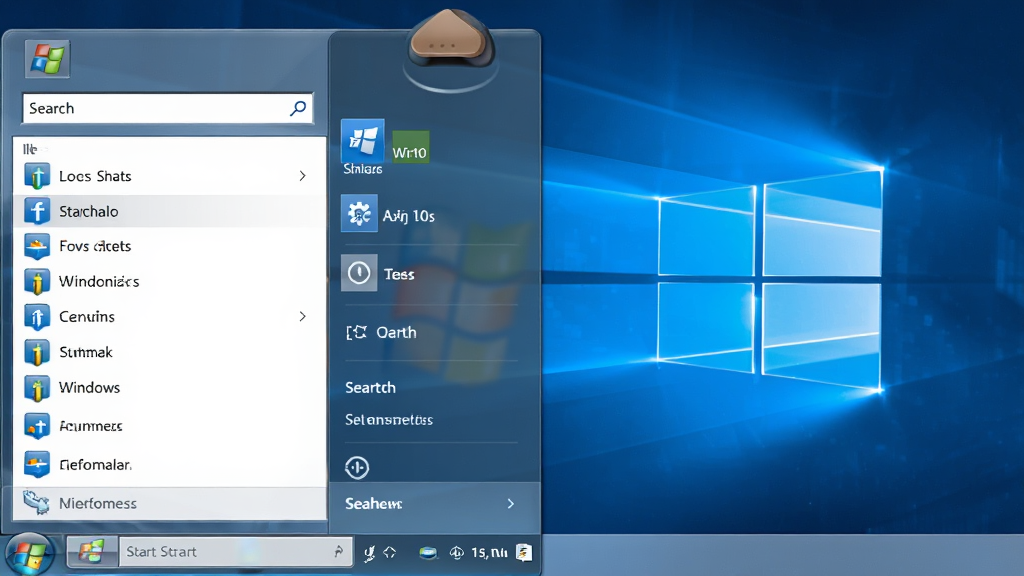This screenshot has height=576, width=1024.
Task: Click the Tess power icon
Action: (359, 272)
